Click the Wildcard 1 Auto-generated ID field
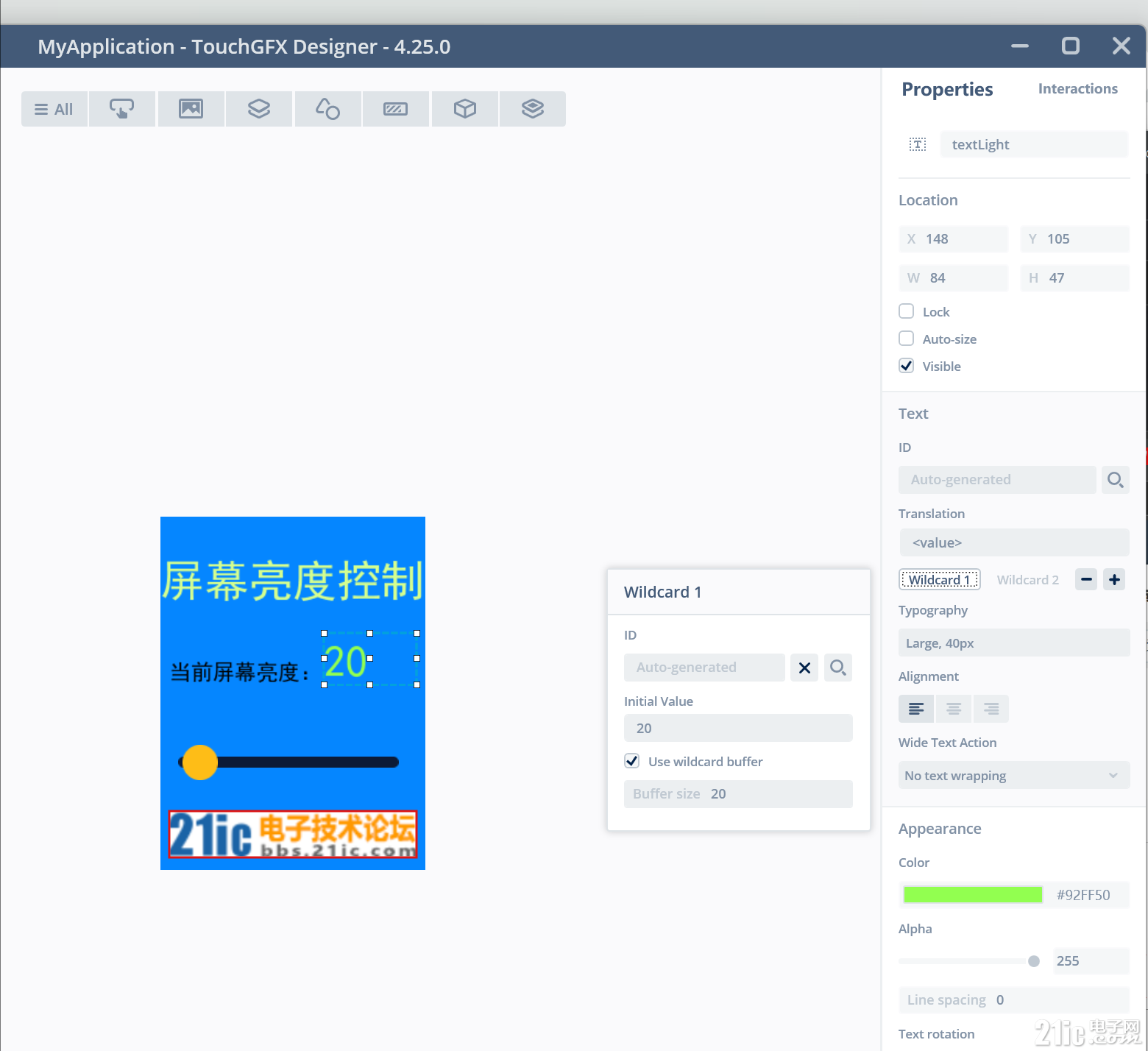This screenshot has width=1148, height=1051. pos(704,668)
